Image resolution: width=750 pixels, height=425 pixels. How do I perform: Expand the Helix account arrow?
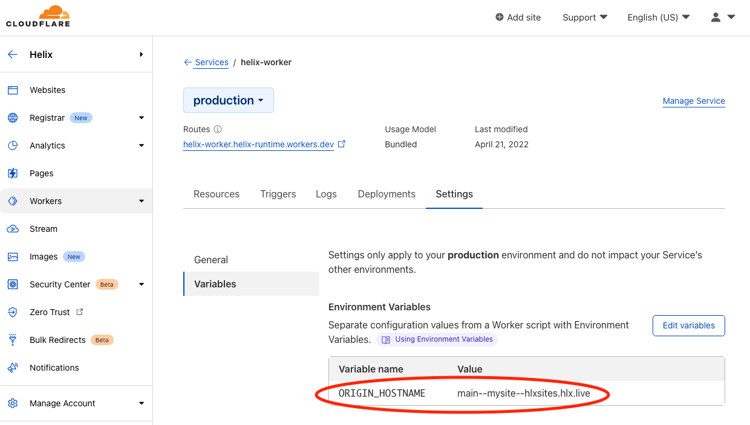[x=141, y=54]
